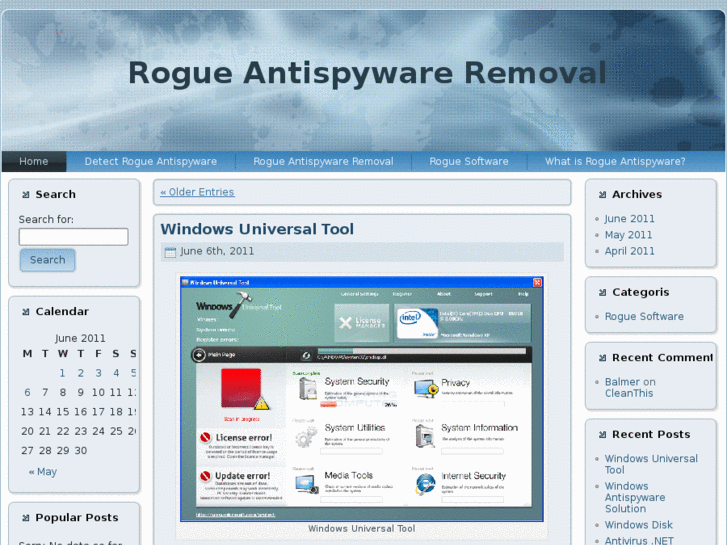This screenshot has width=727, height=545.
Task: Click the Media Tools icon in screenshot
Action: (307, 483)
